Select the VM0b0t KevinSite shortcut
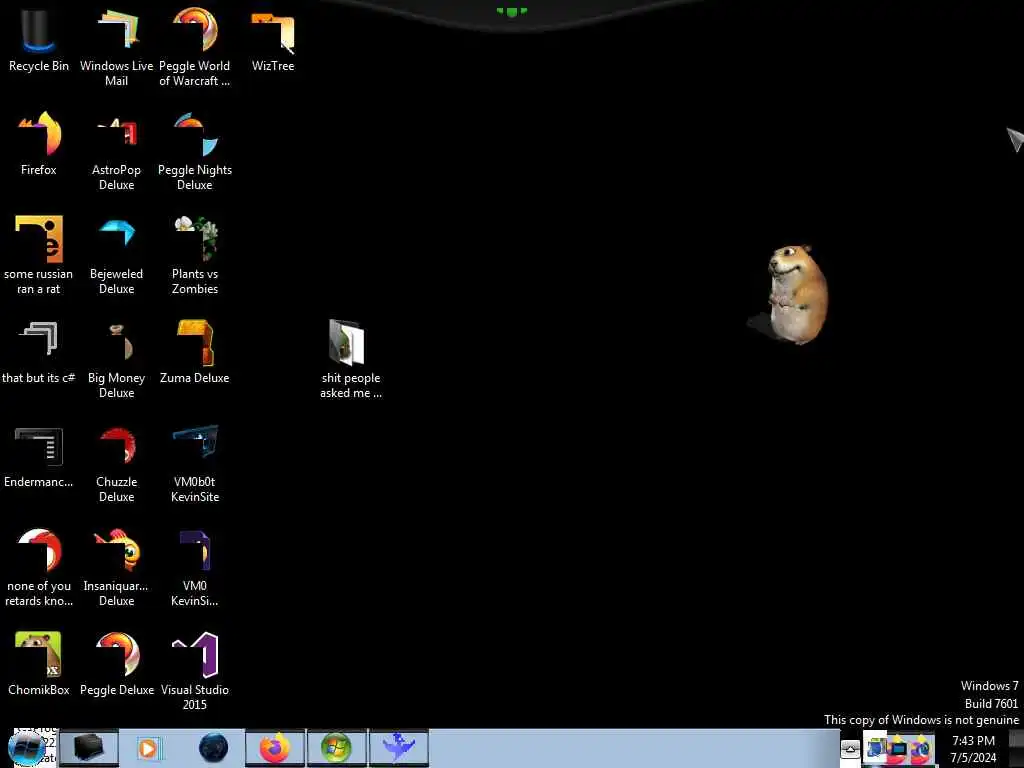Image resolution: width=1024 pixels, height=768 pixels. 195,464
